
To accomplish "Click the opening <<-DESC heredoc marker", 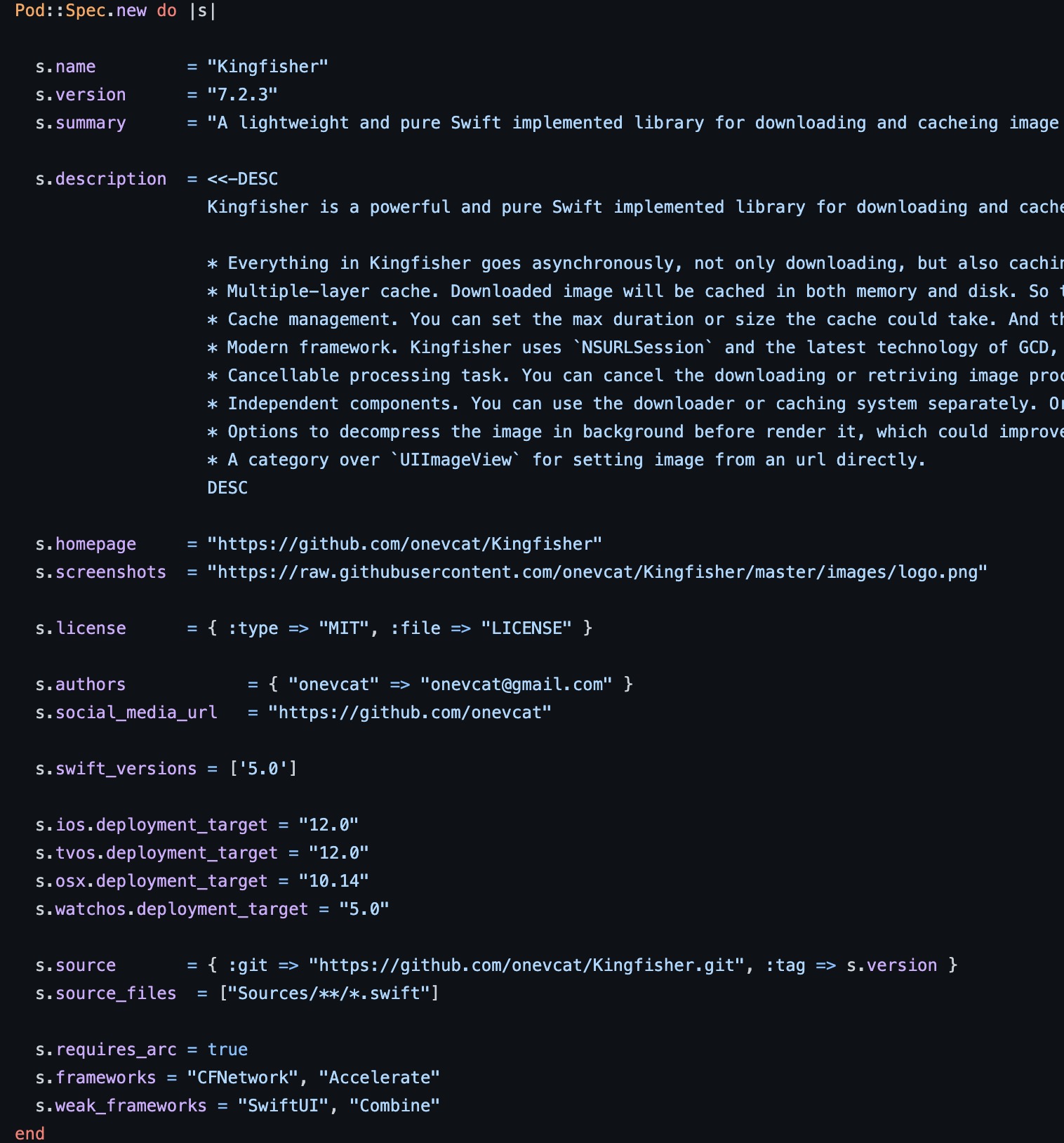I will [x=242, y=179].
